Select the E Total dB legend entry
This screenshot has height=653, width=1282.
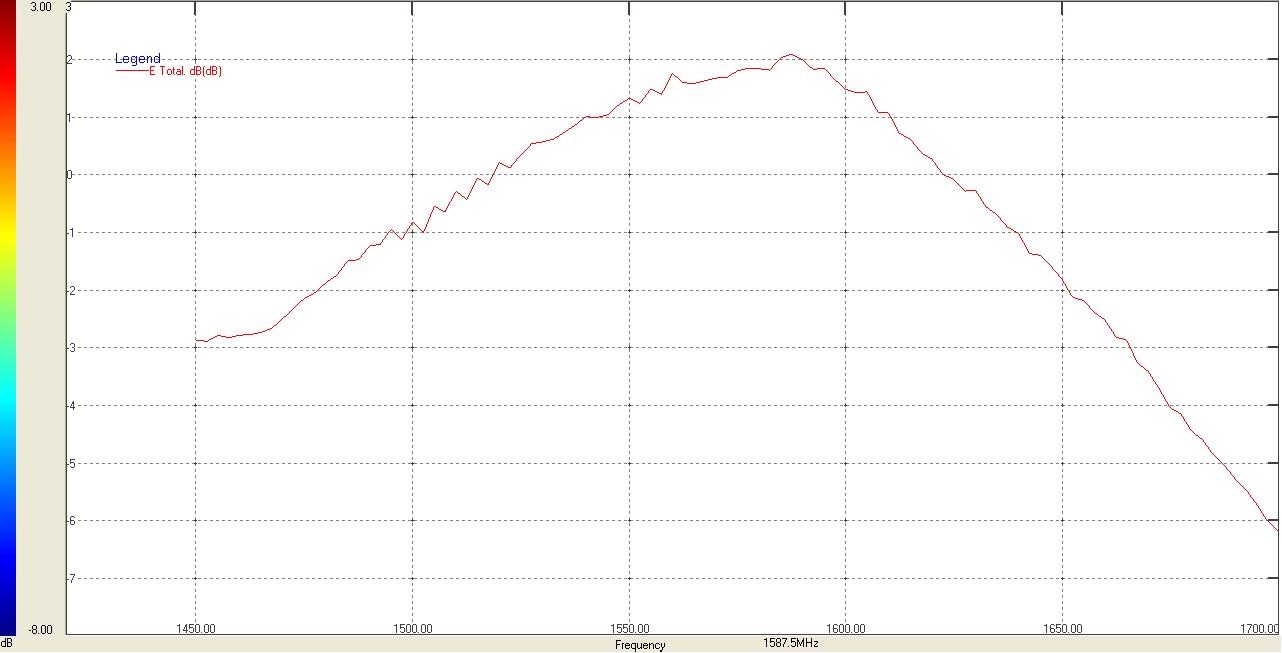click(185, 71)
